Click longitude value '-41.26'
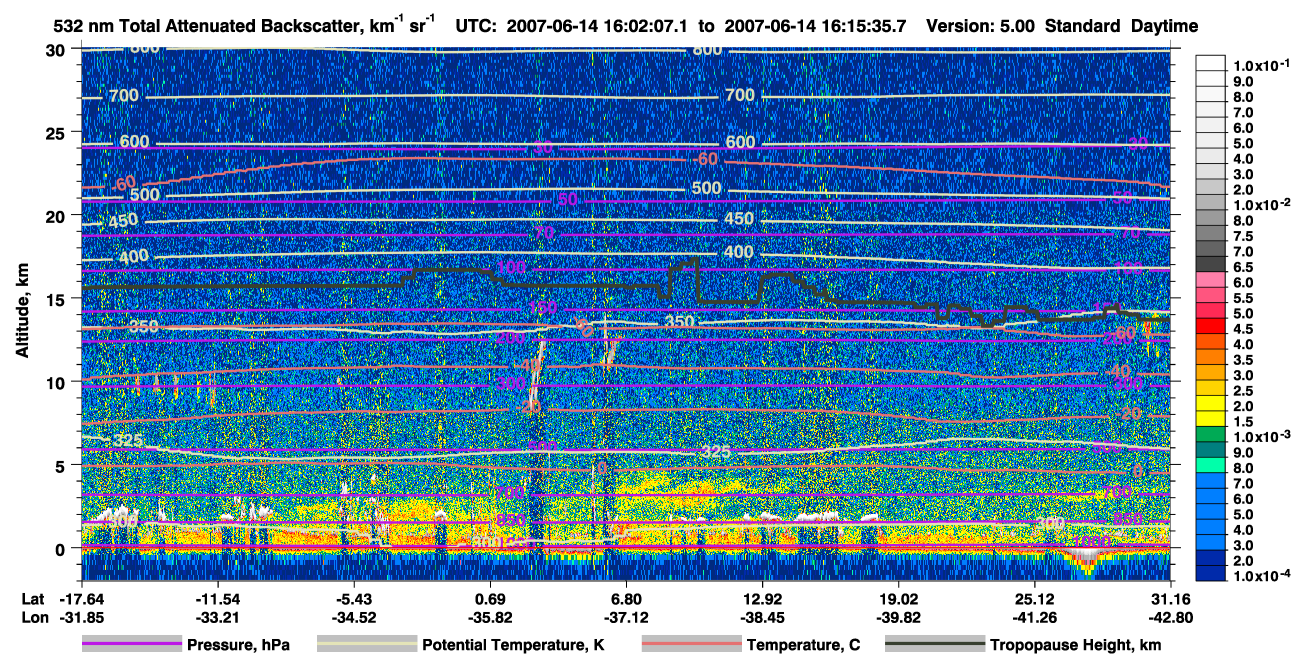The width and height of the screenshot is (1300, 667). coord(1034,617)
